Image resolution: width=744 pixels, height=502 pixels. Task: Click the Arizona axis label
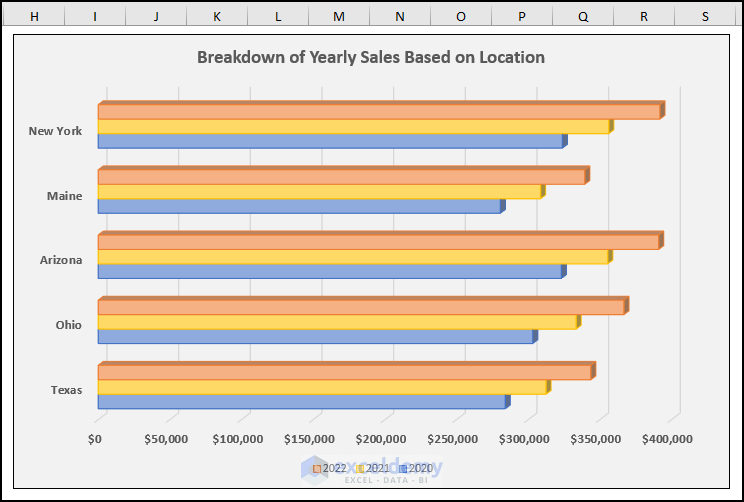(x=61, y=260)
